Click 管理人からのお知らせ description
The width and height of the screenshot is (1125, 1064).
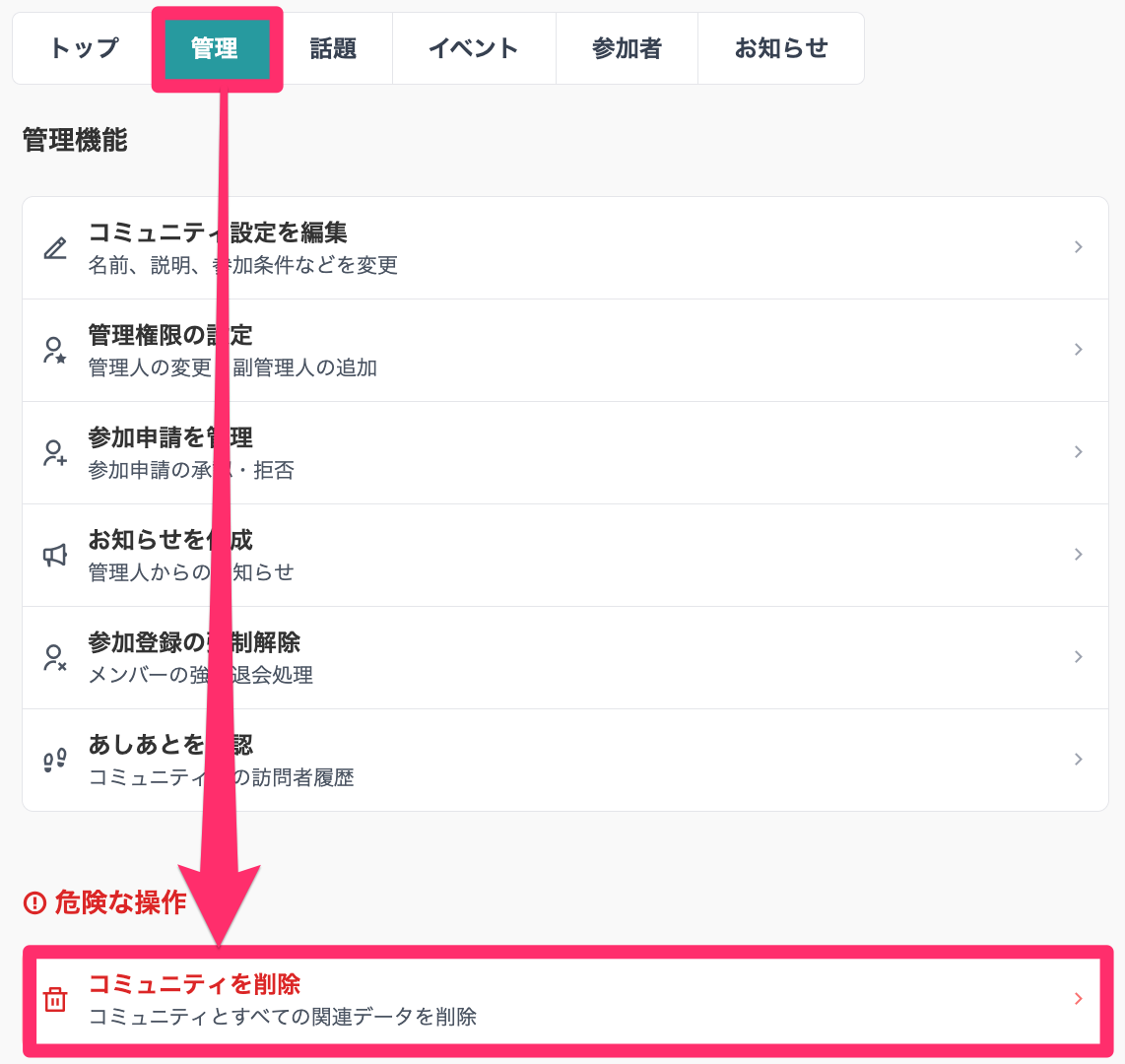tap(191, 571)
